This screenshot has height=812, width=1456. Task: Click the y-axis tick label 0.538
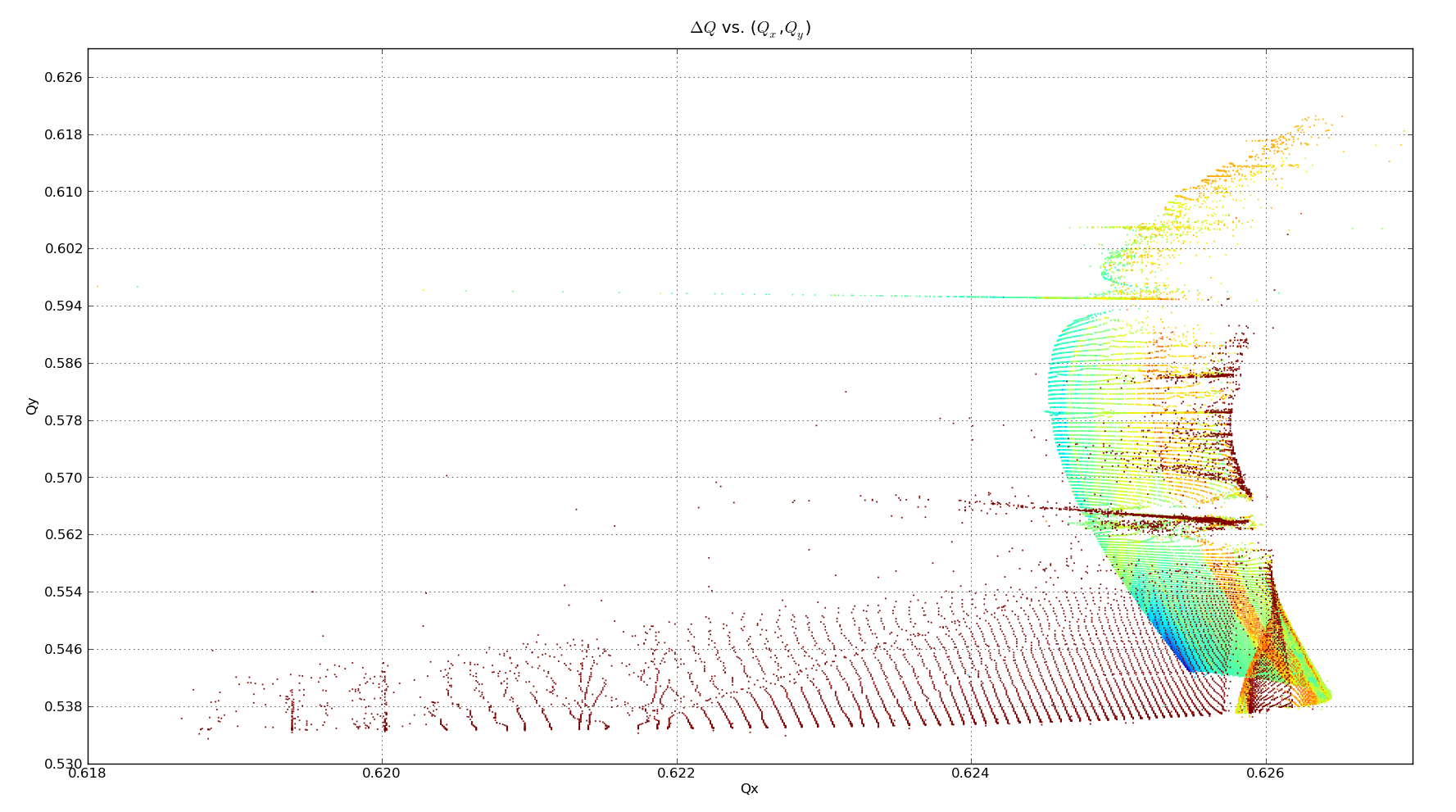(x=63, y=707)
